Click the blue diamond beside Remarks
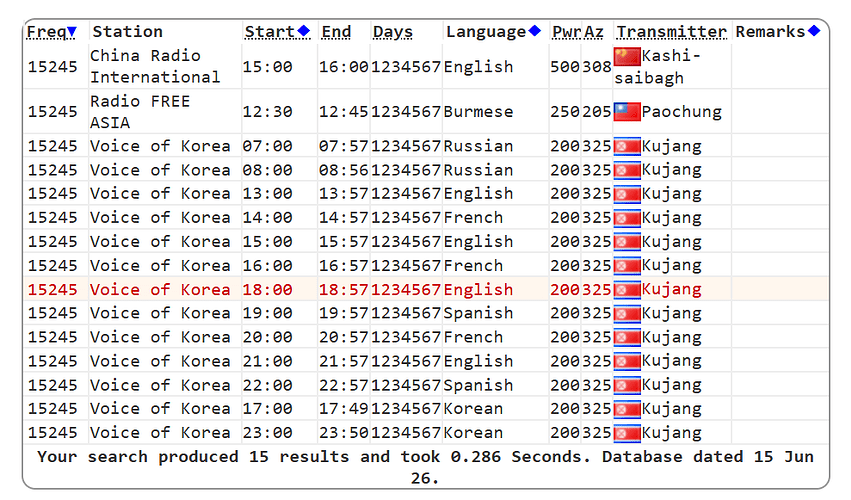 tap(814, 31)
